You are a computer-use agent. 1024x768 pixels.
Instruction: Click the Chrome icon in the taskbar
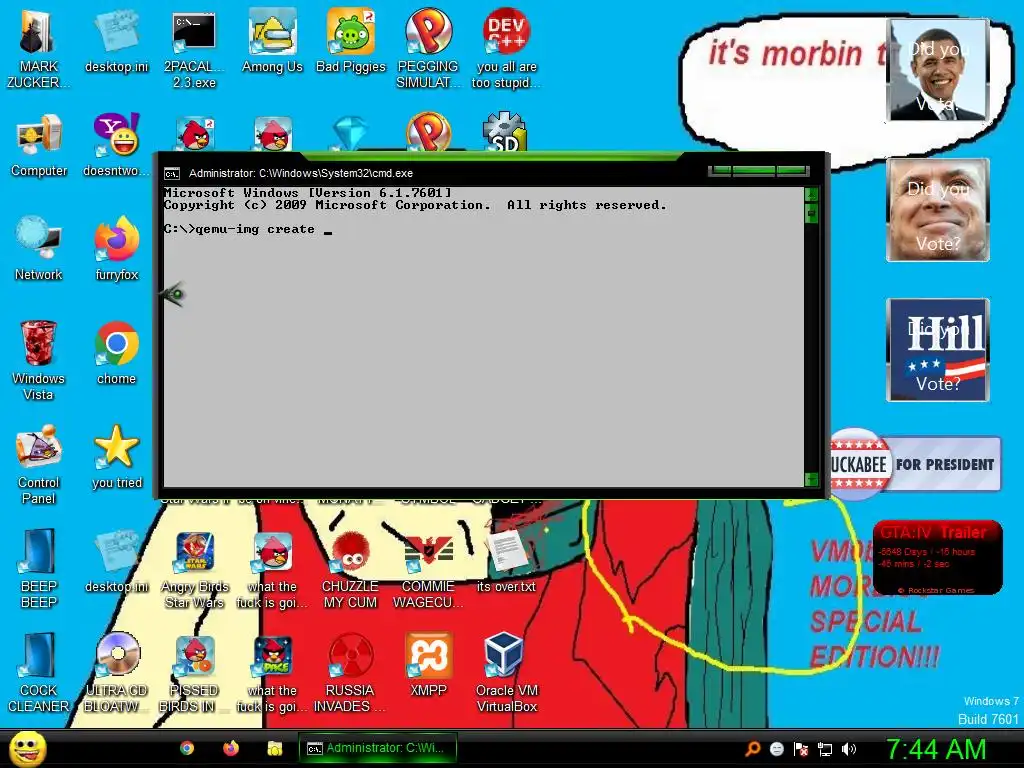tap(187, 748)
